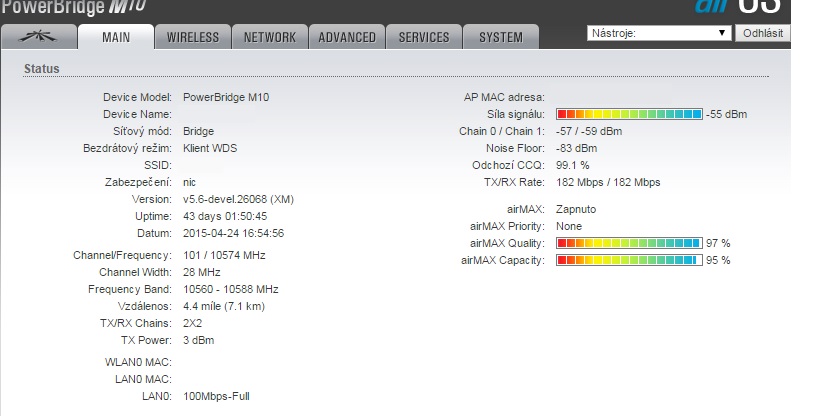Open the SERVICES tab
Image resolution: width=819 pixels, height=416 pixels.
(424, 37)
